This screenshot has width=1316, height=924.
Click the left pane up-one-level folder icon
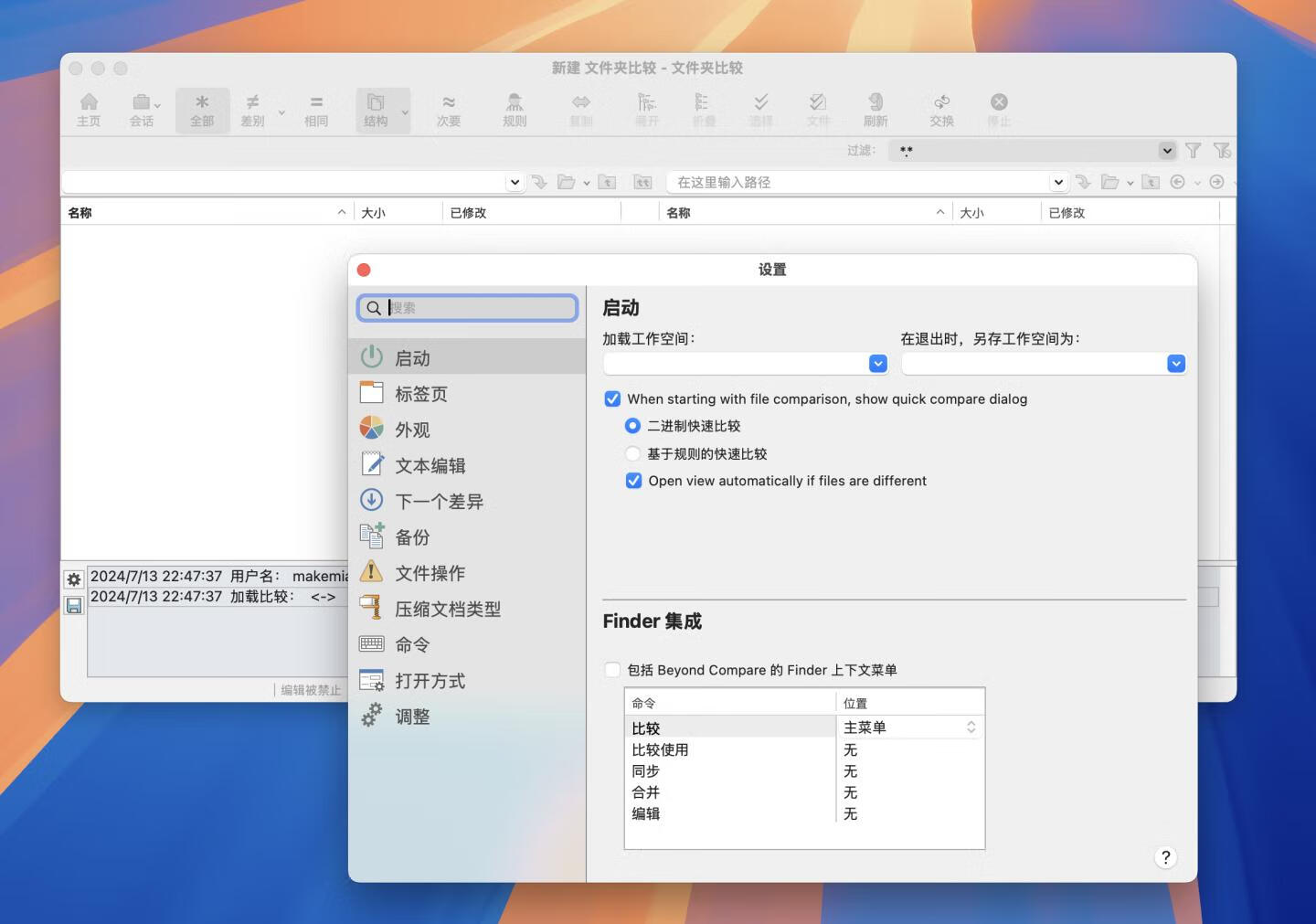(x=607, y=182)
